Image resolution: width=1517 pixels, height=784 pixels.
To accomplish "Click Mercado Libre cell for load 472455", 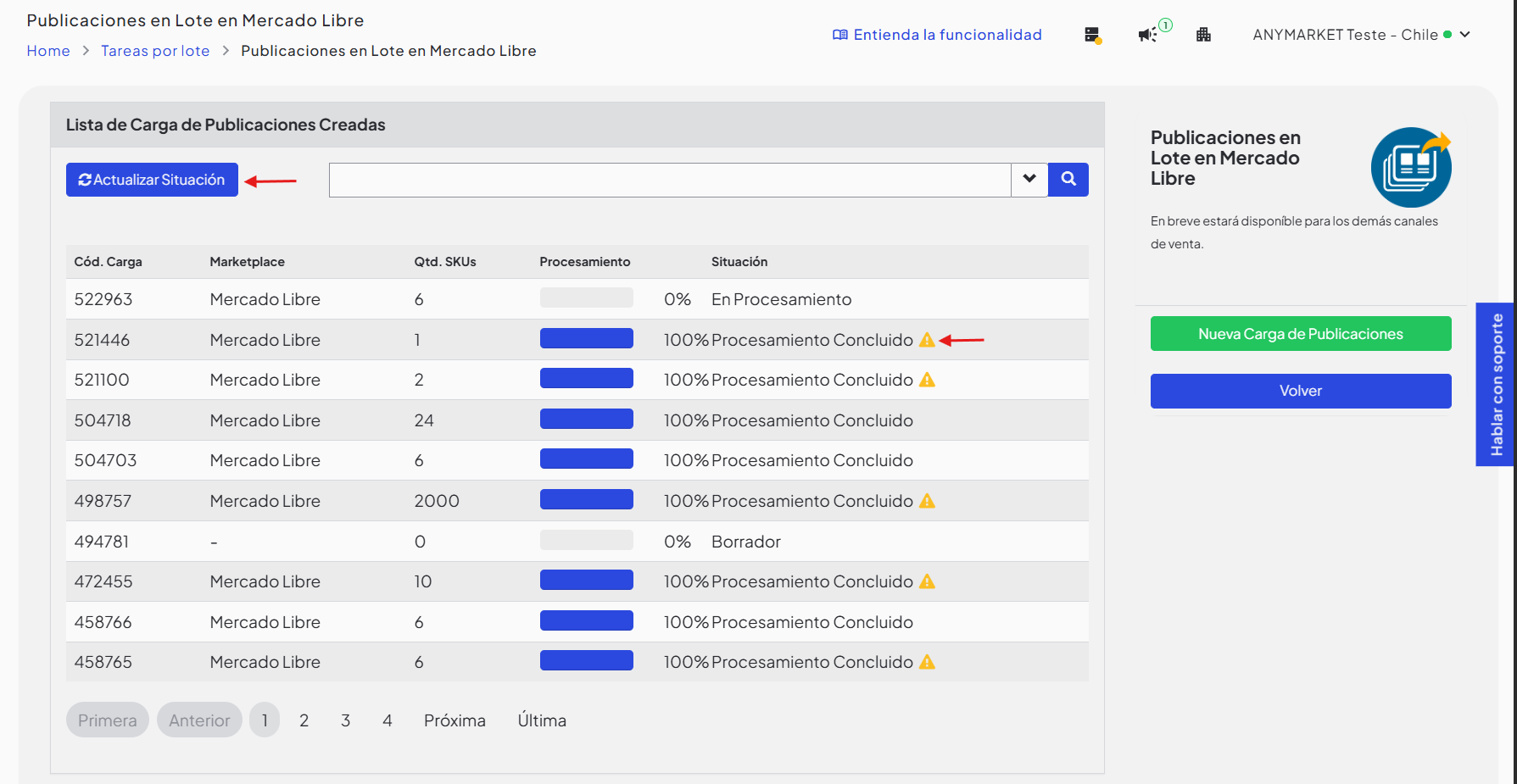I will tap(265, 581).
